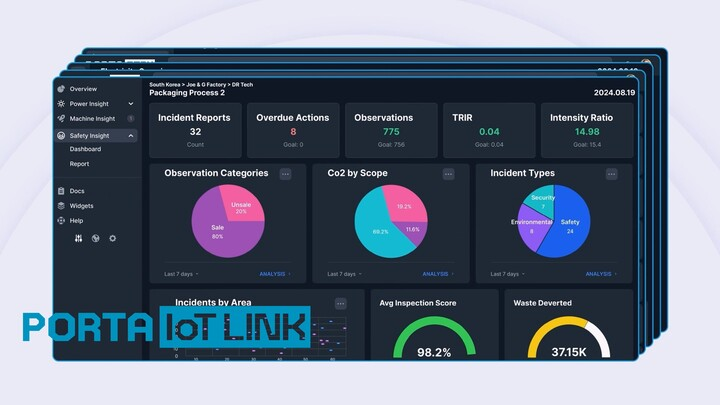This screenshot has width=720, height=405.
Task: Click the Incident Reports 32 card
Action: (x=195, y=130)
